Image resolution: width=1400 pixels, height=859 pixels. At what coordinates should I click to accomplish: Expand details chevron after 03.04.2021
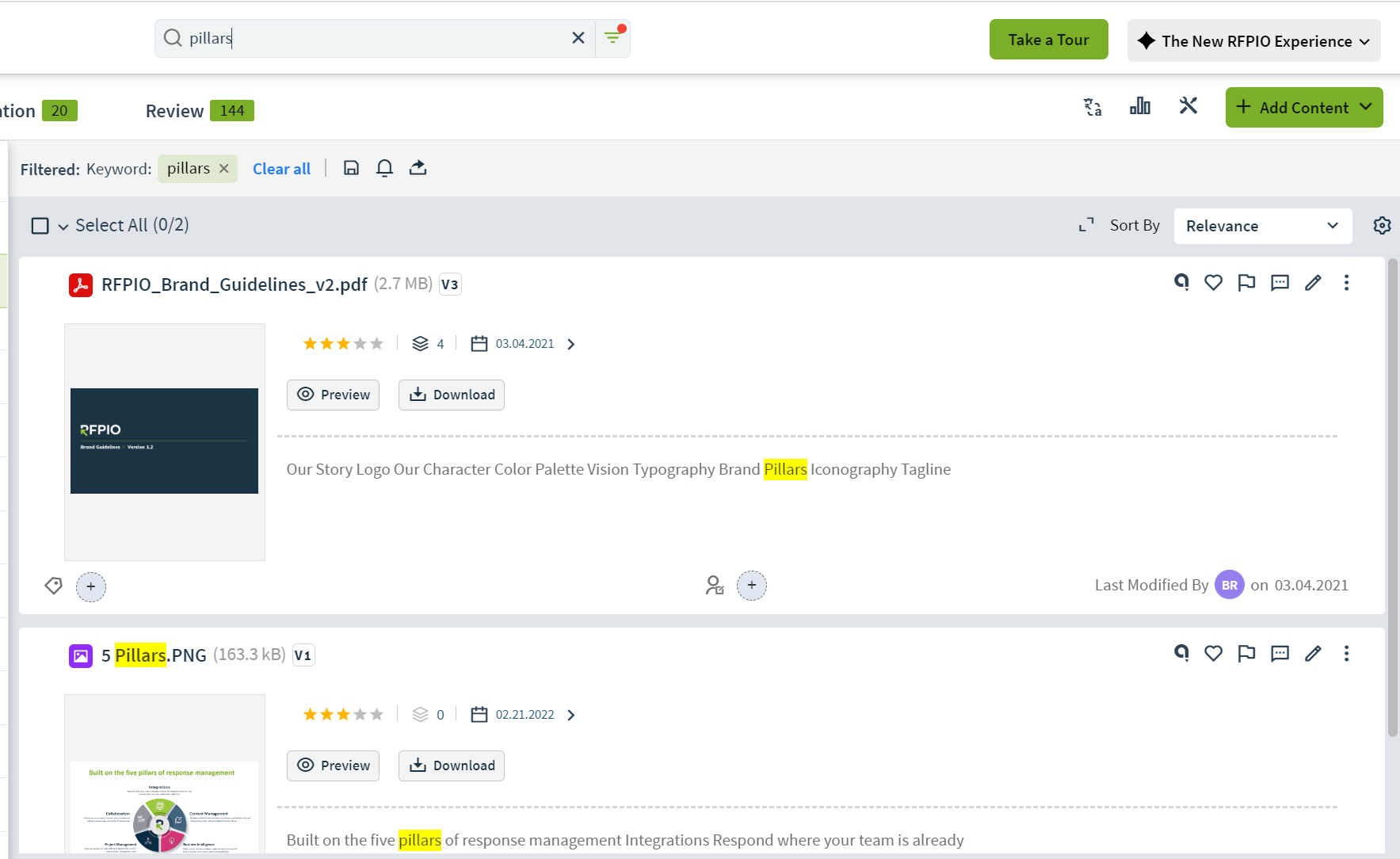(x=571, y=344)
